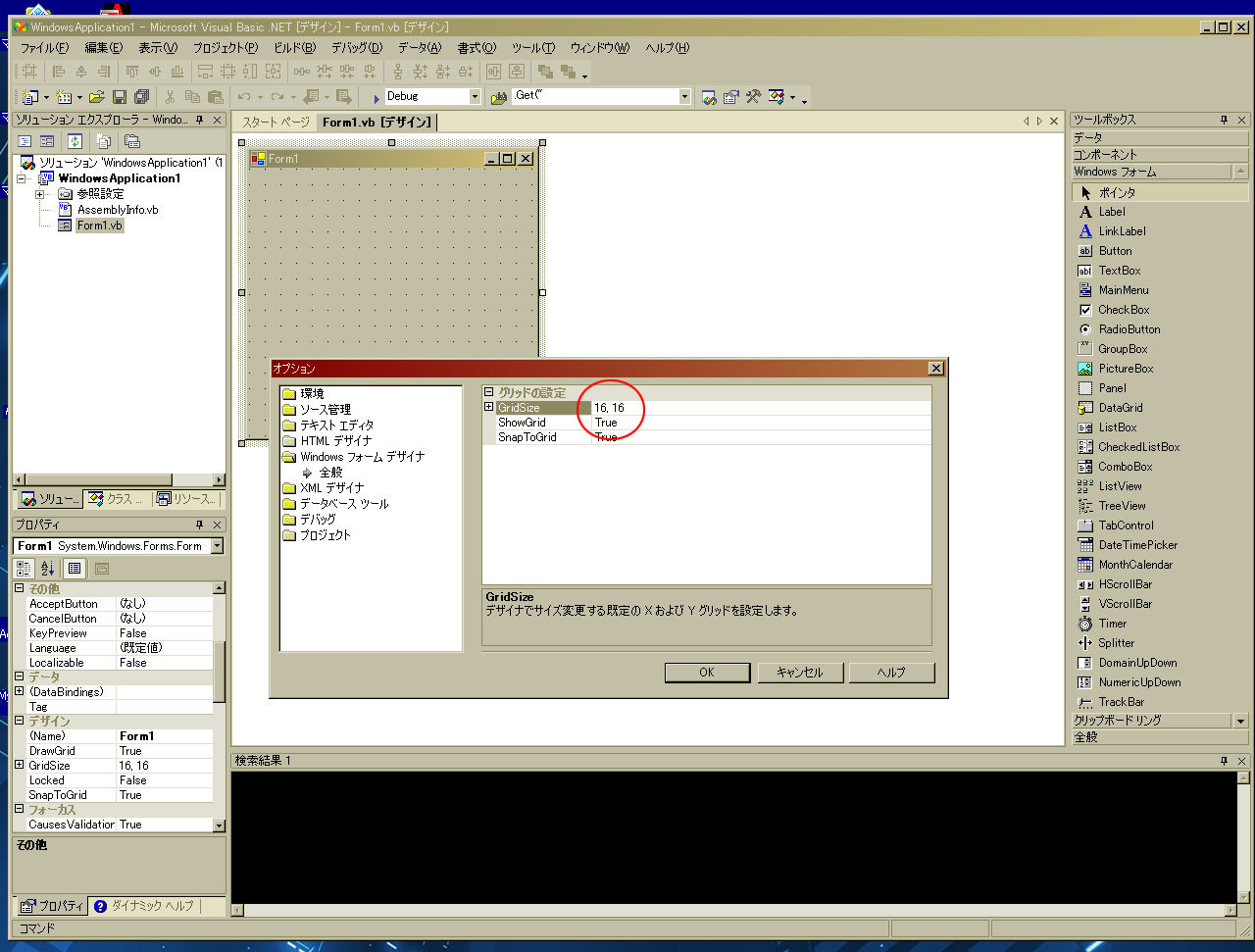Click Properties icon in Solution Explorer toolbar

[x=131, y=141]
